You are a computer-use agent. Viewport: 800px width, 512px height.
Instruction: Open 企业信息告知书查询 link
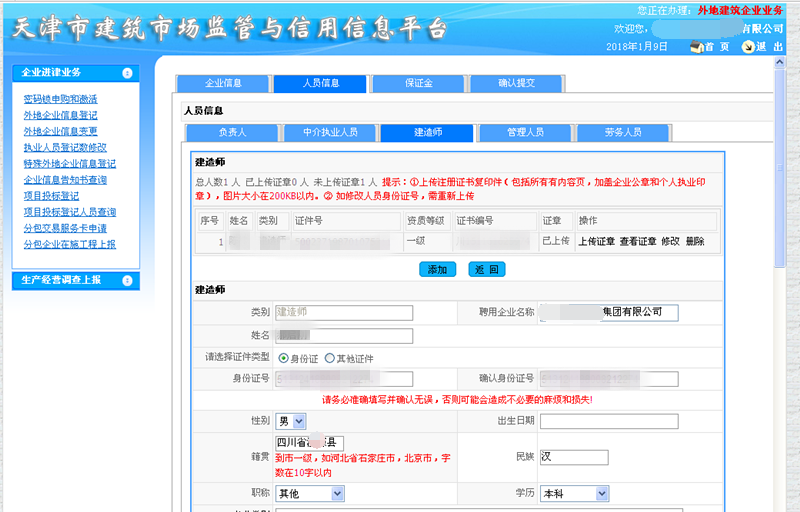(x=65, y=180)
